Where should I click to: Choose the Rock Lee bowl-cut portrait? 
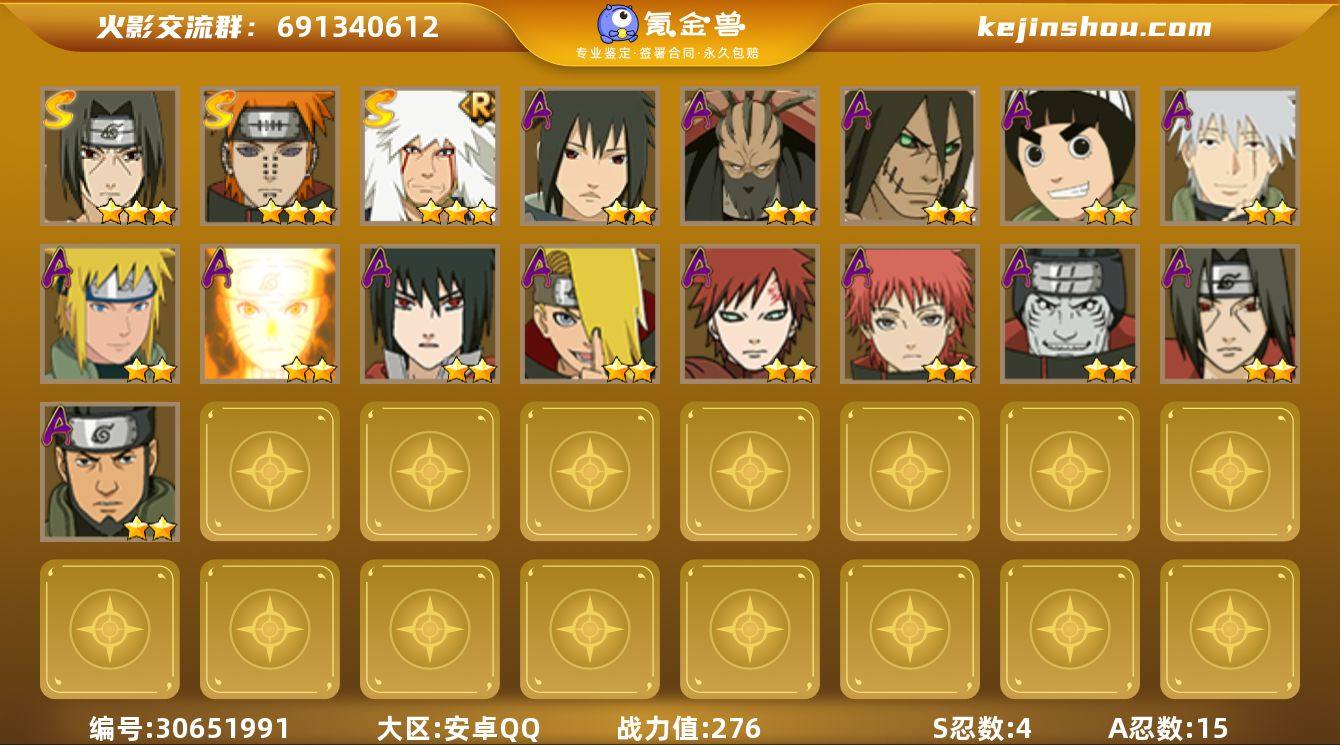click(x=1070, y=156)
